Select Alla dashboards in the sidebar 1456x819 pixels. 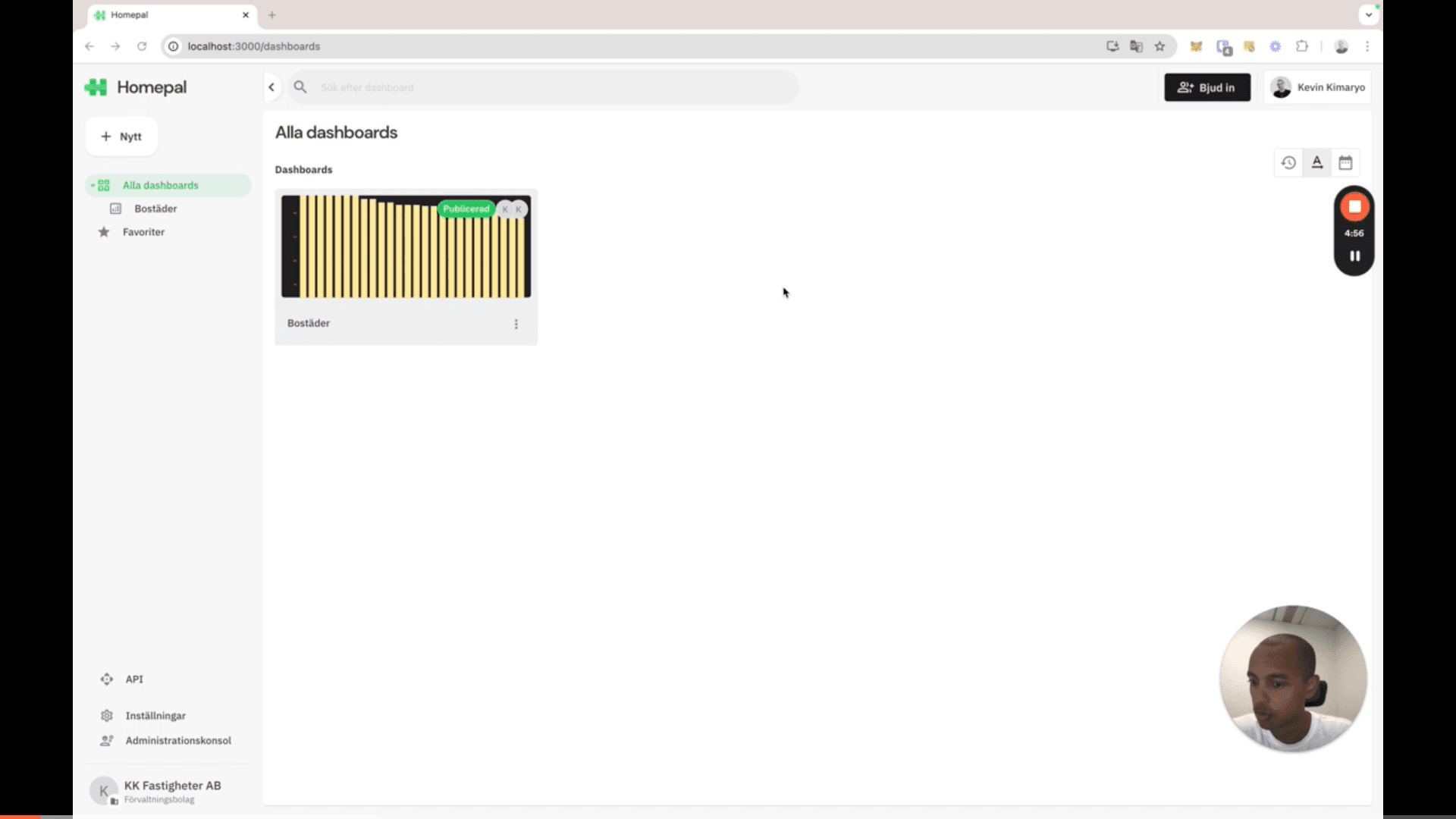[x=168, y=185]
